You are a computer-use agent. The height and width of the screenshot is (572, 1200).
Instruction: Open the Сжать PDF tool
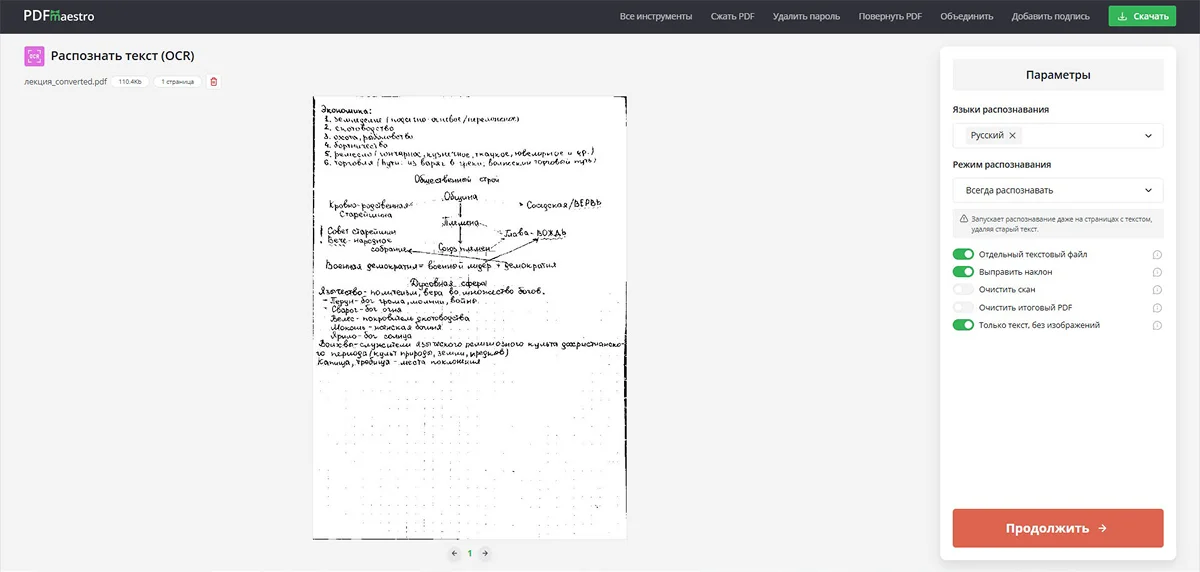[x=732, y=17]
